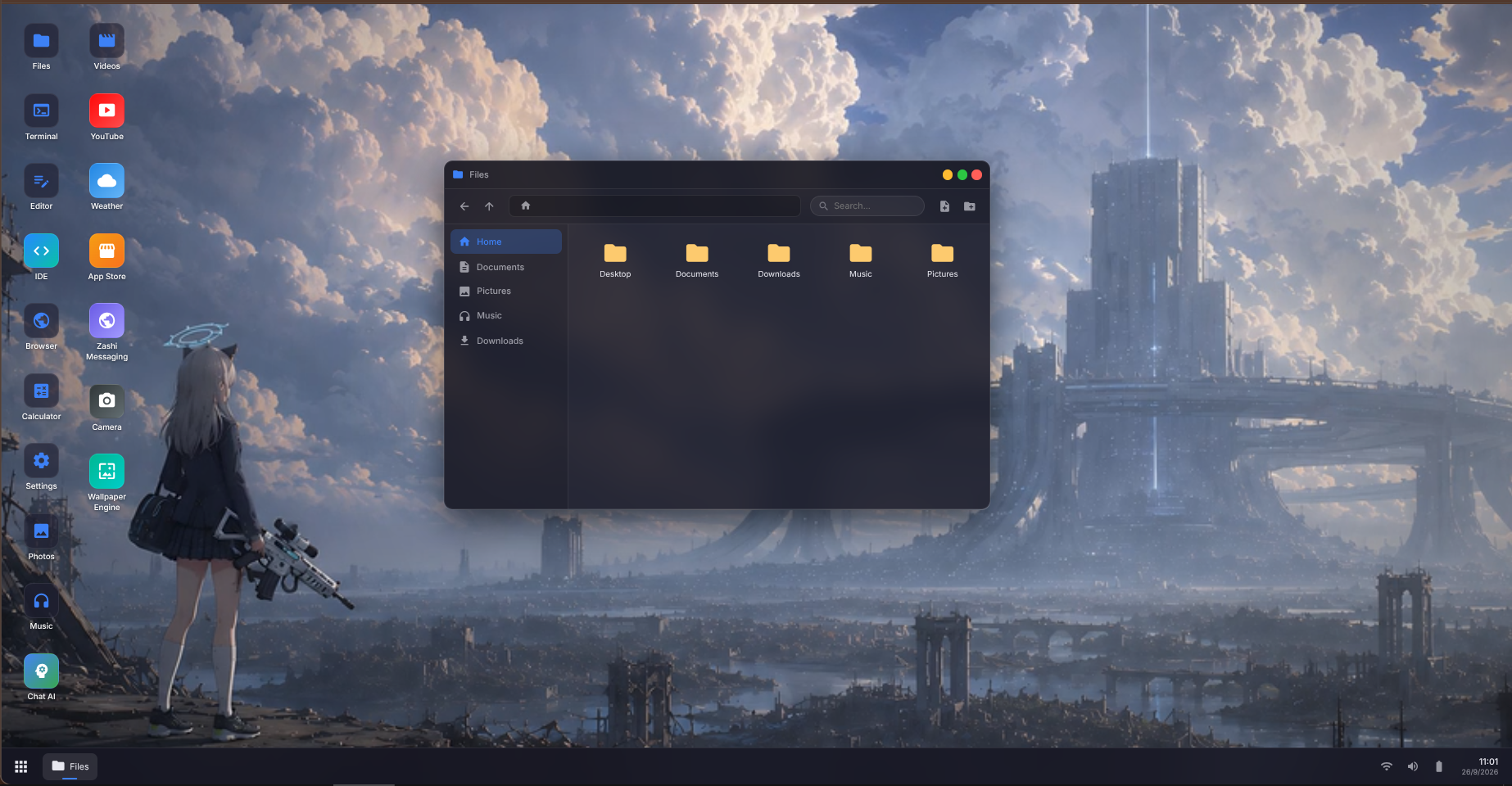Image resolution: width=1512 pixels, height=786 pixels.
Task: Launch the Chat AI app
Action: [x=41, y=677]
